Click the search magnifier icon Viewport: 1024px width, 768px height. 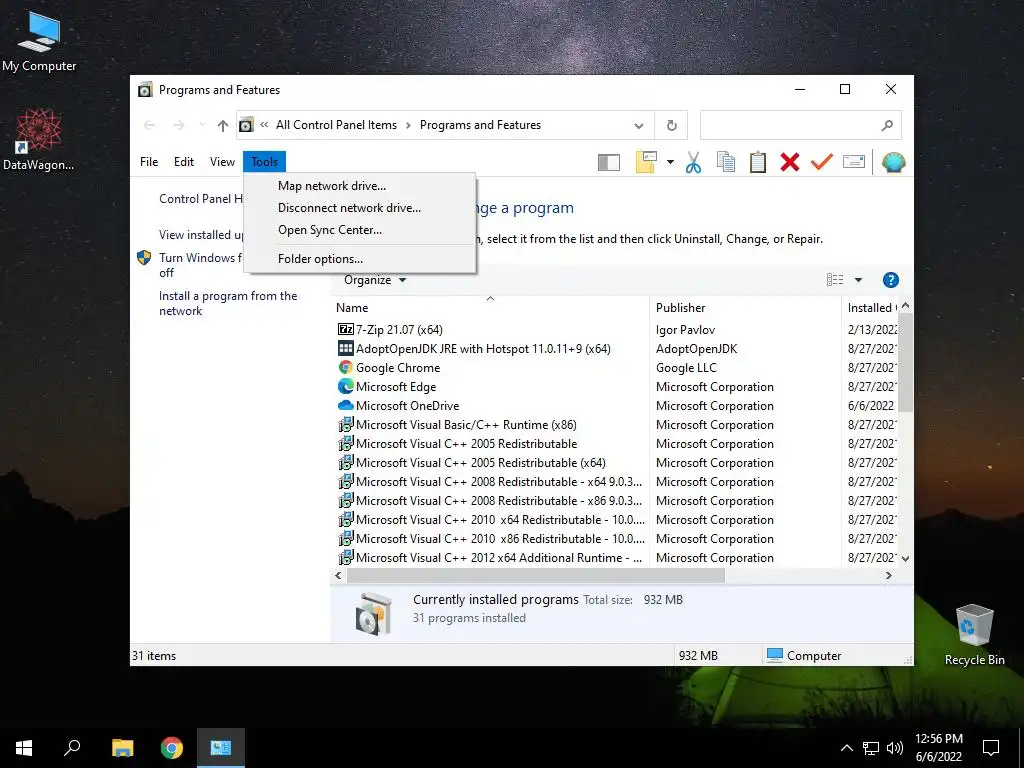coord(887,125)
